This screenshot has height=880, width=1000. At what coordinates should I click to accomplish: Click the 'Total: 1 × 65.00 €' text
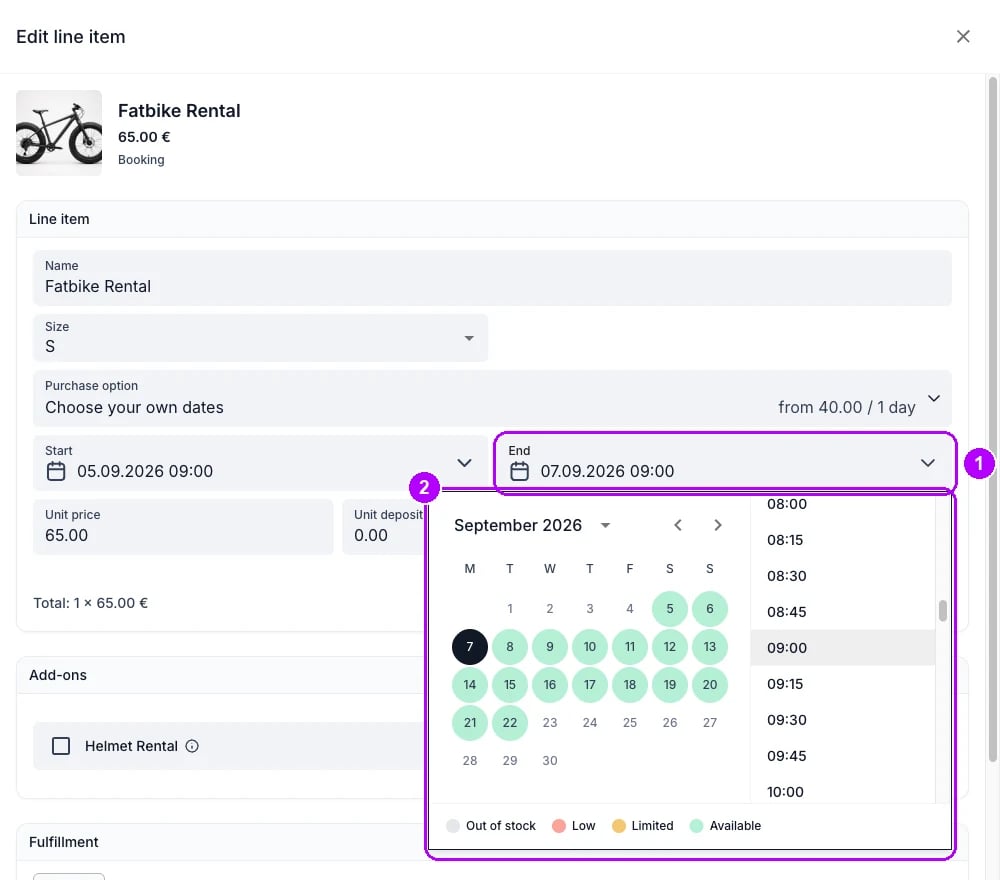point(91,603)
